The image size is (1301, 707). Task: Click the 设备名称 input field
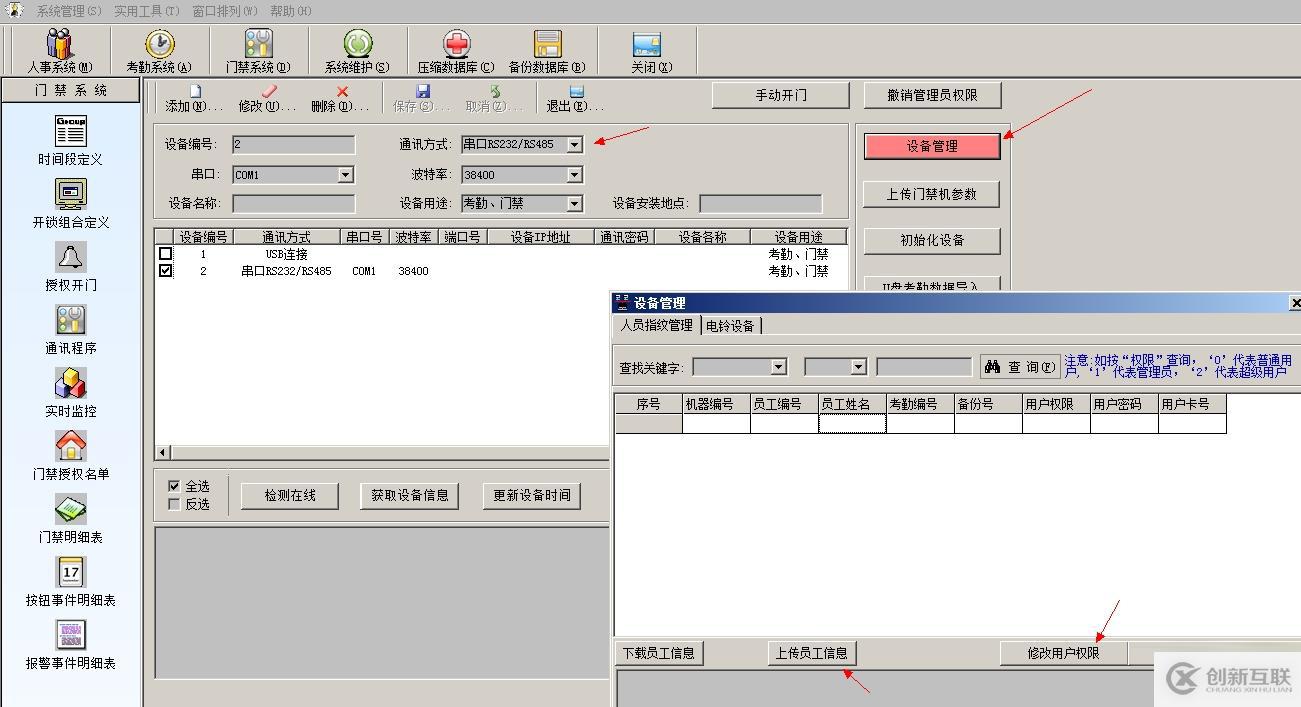pyautogui.click(x=293, y=204)
